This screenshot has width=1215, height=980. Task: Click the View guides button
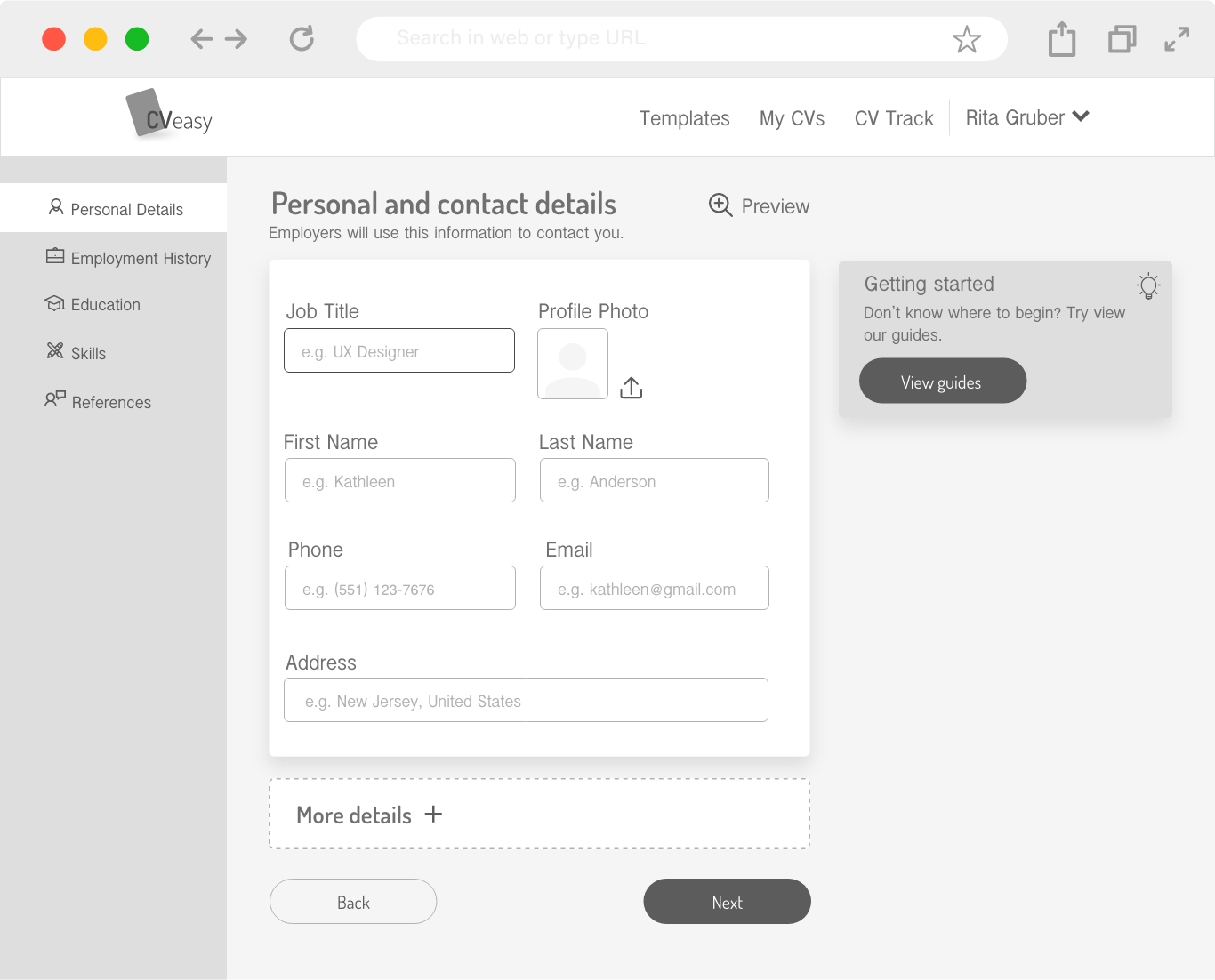click(x=942, y=382)
